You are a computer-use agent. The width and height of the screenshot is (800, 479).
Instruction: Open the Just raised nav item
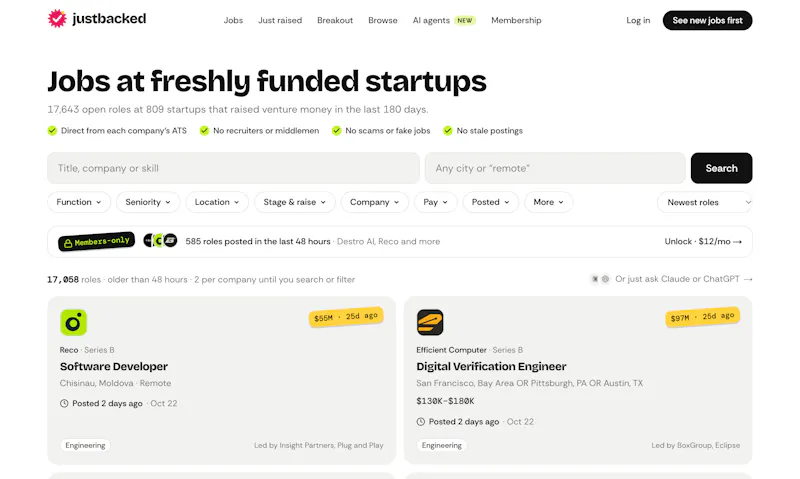pyautogui.click(x=280, y=20)
